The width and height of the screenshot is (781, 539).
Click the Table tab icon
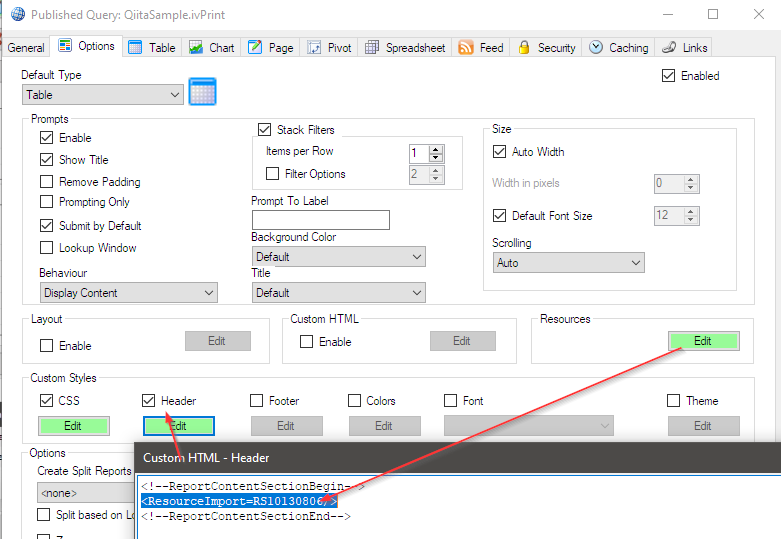click(135, 48)
